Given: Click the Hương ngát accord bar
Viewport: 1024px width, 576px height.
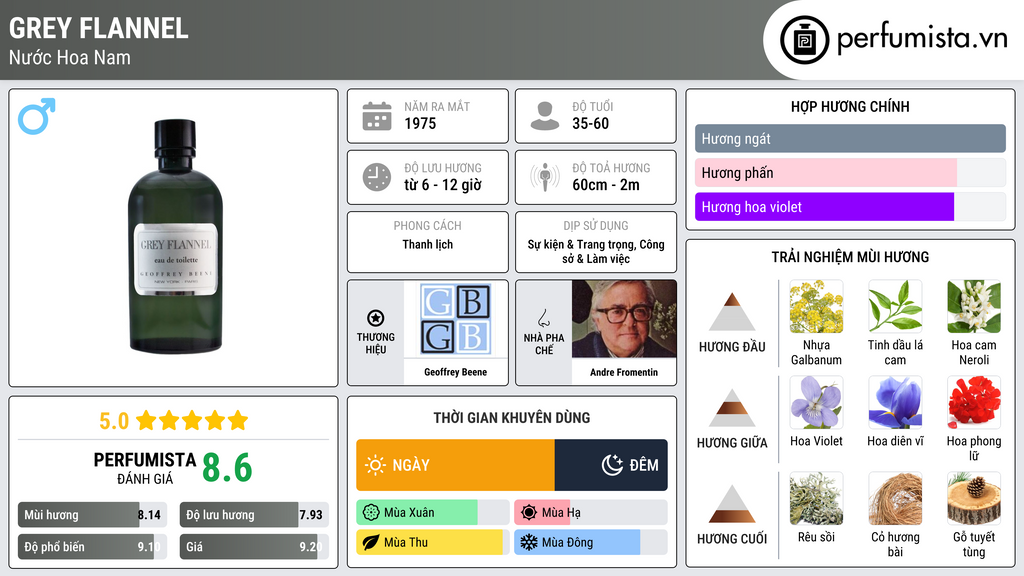Looking at the screenshot, I should click(x=850, y=138).
